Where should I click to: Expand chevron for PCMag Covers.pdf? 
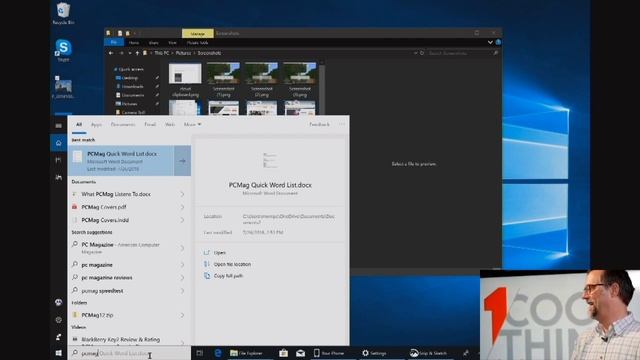tap(182, 207)
